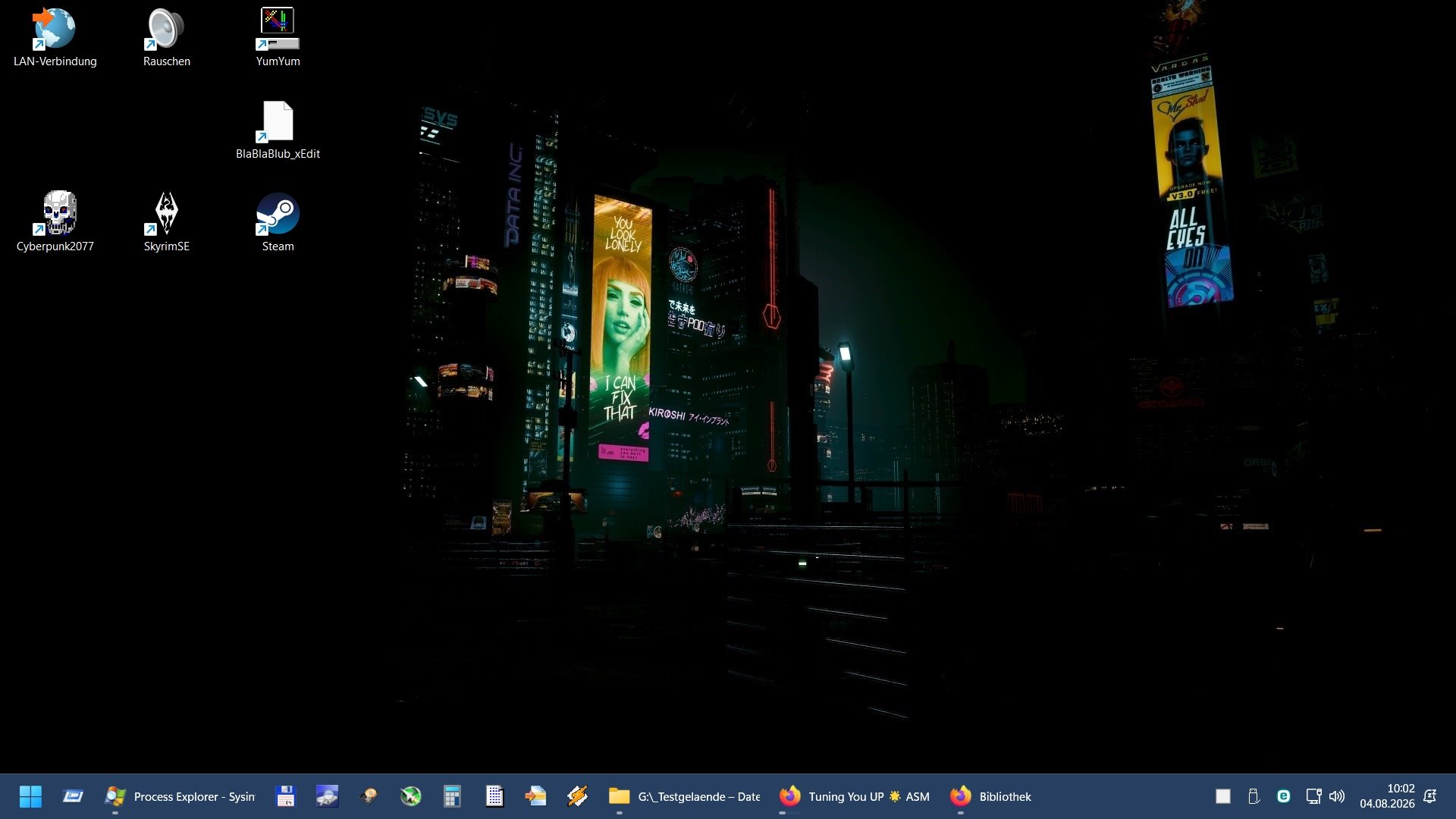Image resolution: width=1456 pixels, height=819 pixels.
Task: Open the green round arrow taskbar app
Action: (x=410, y=796)
